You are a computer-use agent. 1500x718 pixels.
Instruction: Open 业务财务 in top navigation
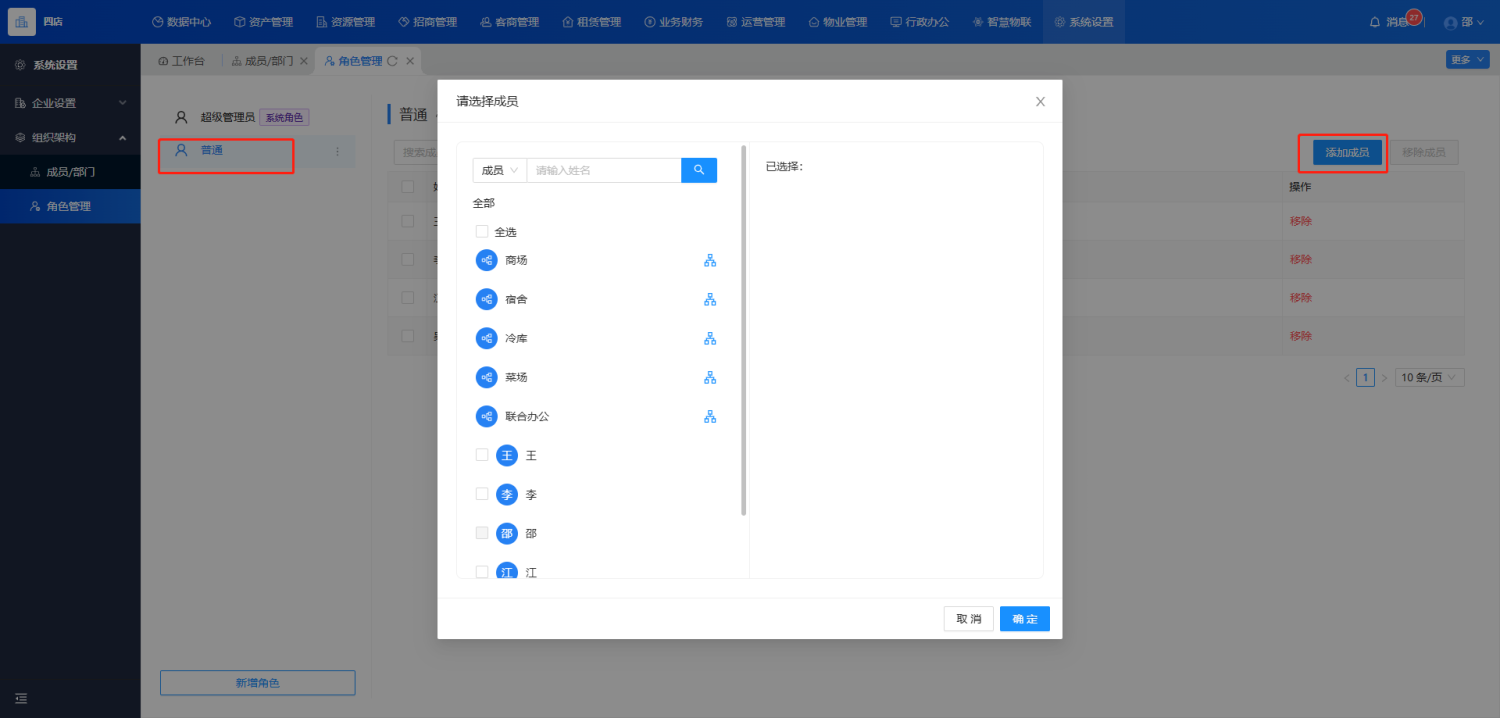pos(673,22)
